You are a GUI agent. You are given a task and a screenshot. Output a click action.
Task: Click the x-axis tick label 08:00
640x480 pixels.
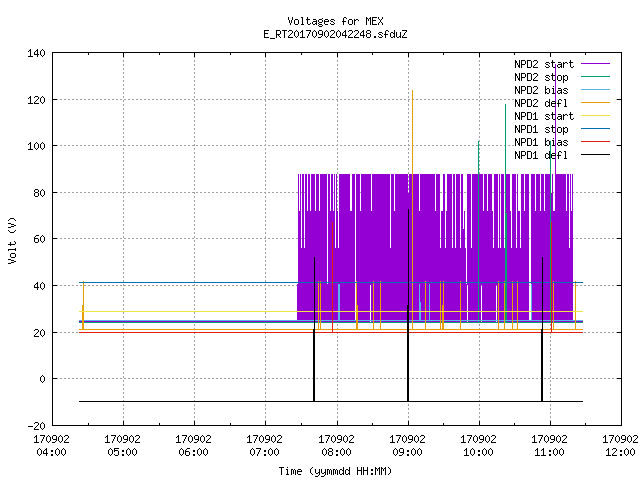coord(336,452)
